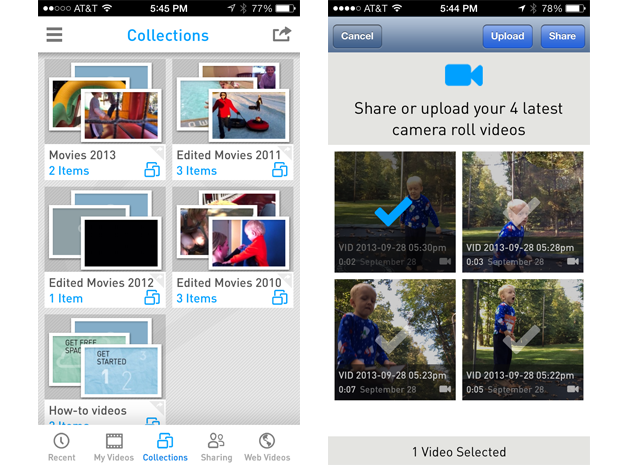Go to Web Videos tab
This screenshot has width=620, height=465.
pyautogui.click(x=267, y=446)
